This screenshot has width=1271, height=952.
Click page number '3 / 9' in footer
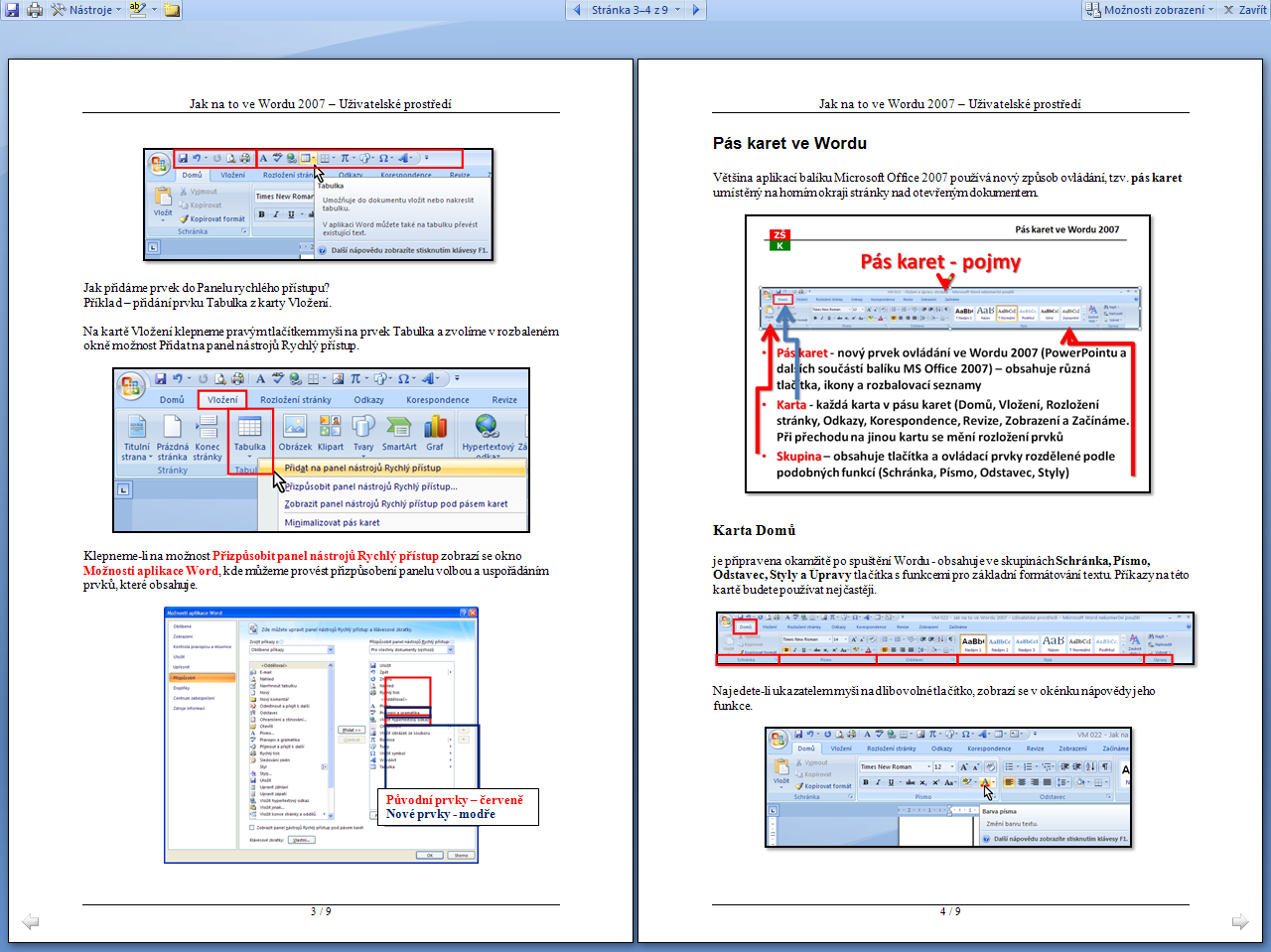coord(321,911)
